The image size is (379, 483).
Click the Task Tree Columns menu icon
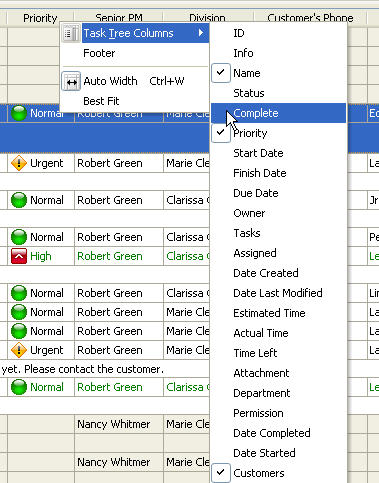pyautogui.click(x=71, y=33)
